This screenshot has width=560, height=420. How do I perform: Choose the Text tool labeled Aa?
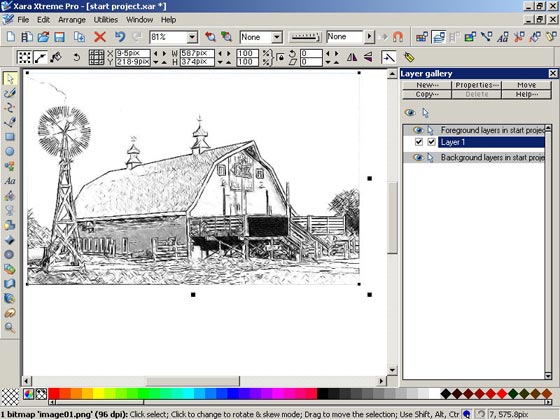(10, 181)
